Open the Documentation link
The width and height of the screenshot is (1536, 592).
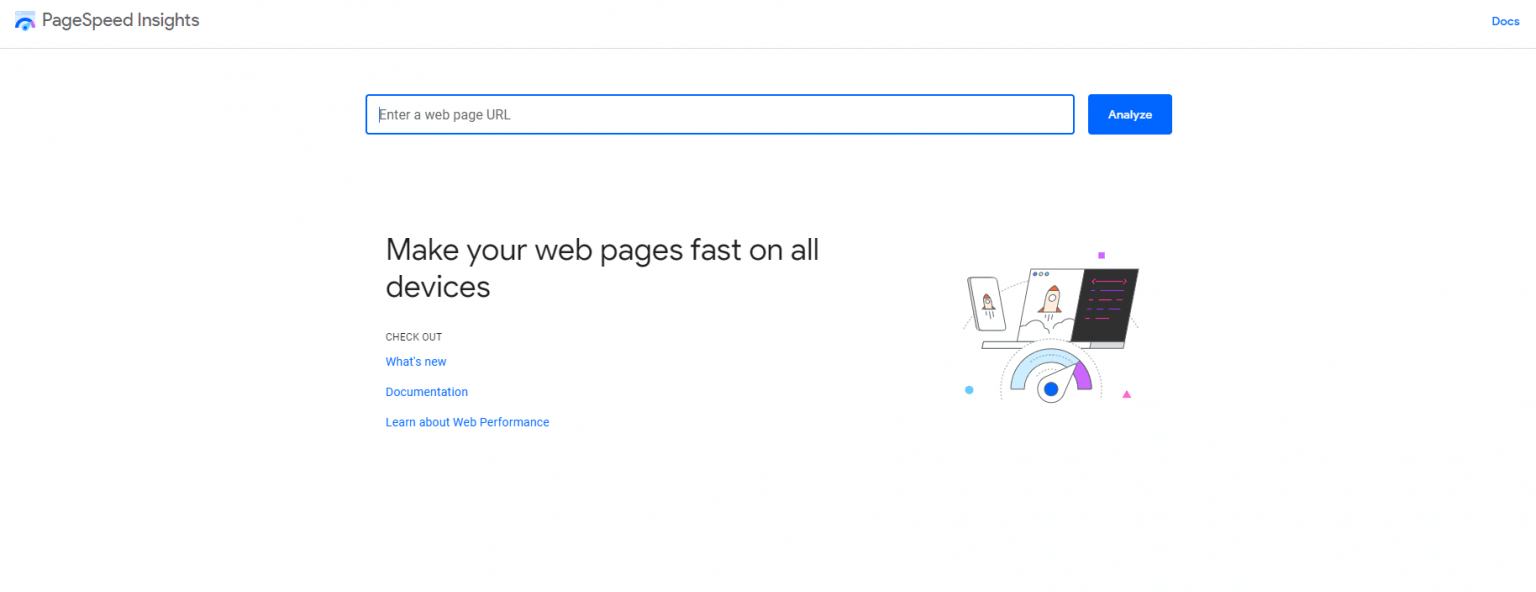tap(426, 391)
